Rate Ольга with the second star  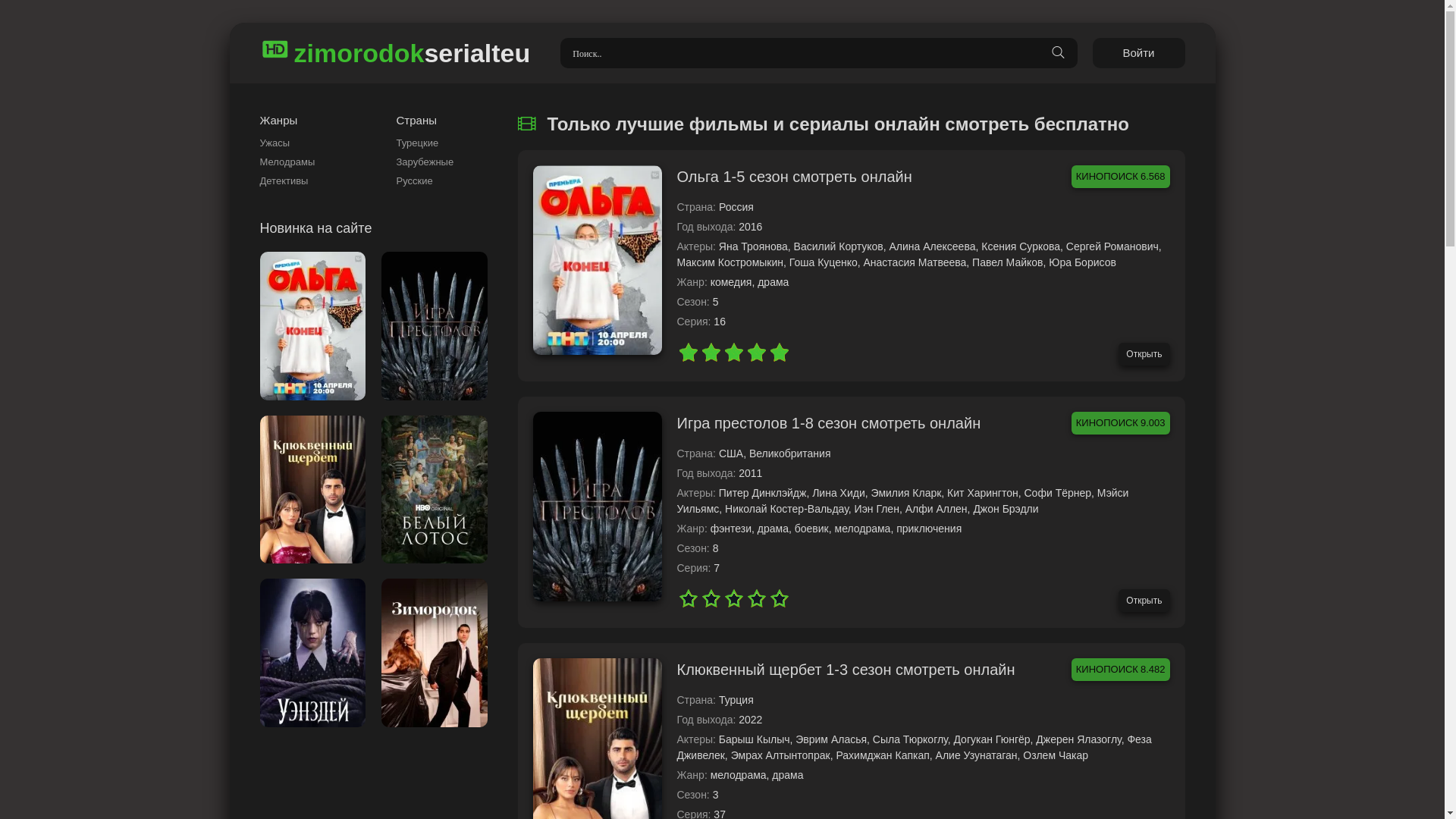click(x=711, y=353)
